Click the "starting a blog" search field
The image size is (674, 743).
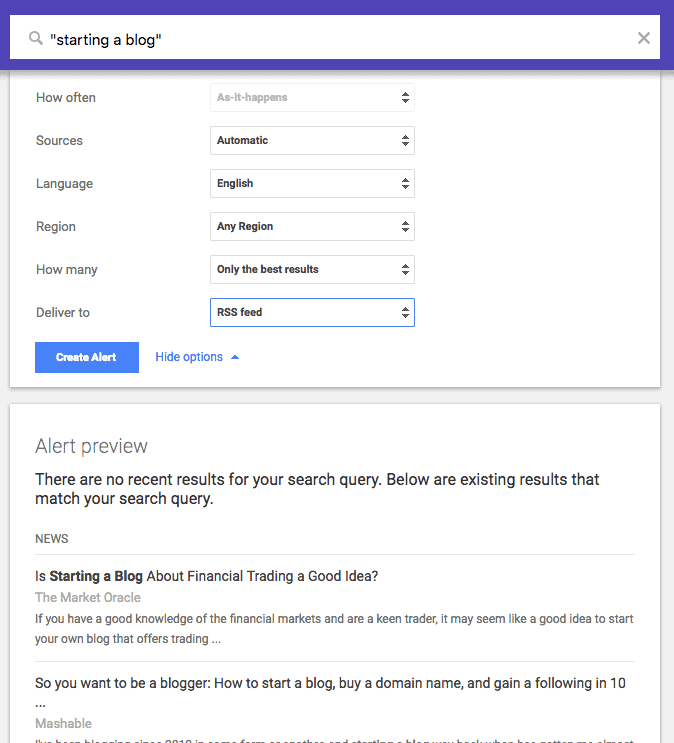[x=335, y=37]
